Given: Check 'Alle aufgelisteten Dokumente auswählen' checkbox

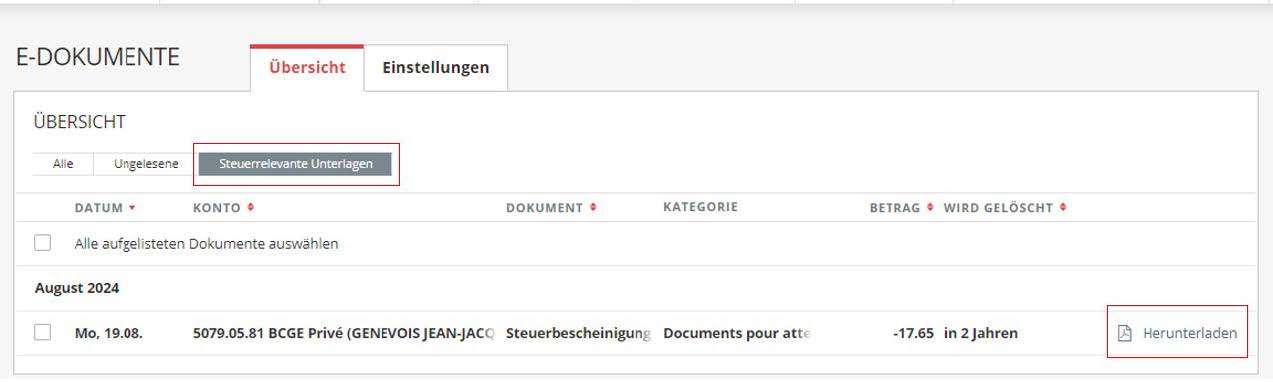Looking at the screenshot, I should [x=42, y=243].
